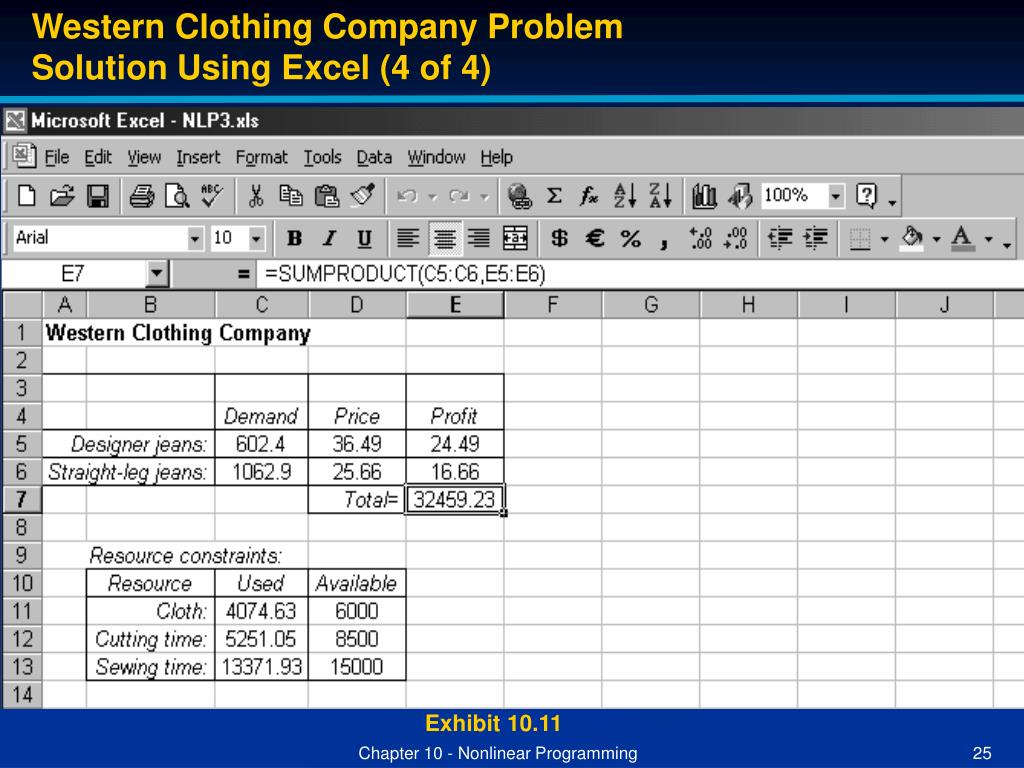Image resolution: width=1024 pixels, height=768 pixels.
Task: Sort ascending A to Z
Action: (625, 195)
